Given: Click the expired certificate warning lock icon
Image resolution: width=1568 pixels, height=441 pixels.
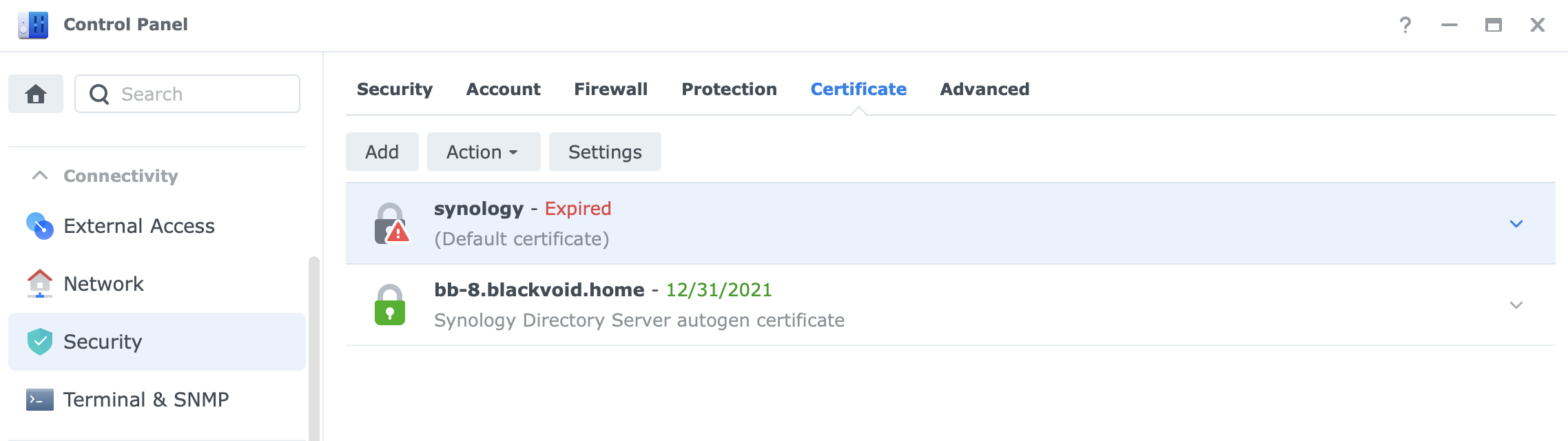Looking at the screenshot, I should pos(391,224).
